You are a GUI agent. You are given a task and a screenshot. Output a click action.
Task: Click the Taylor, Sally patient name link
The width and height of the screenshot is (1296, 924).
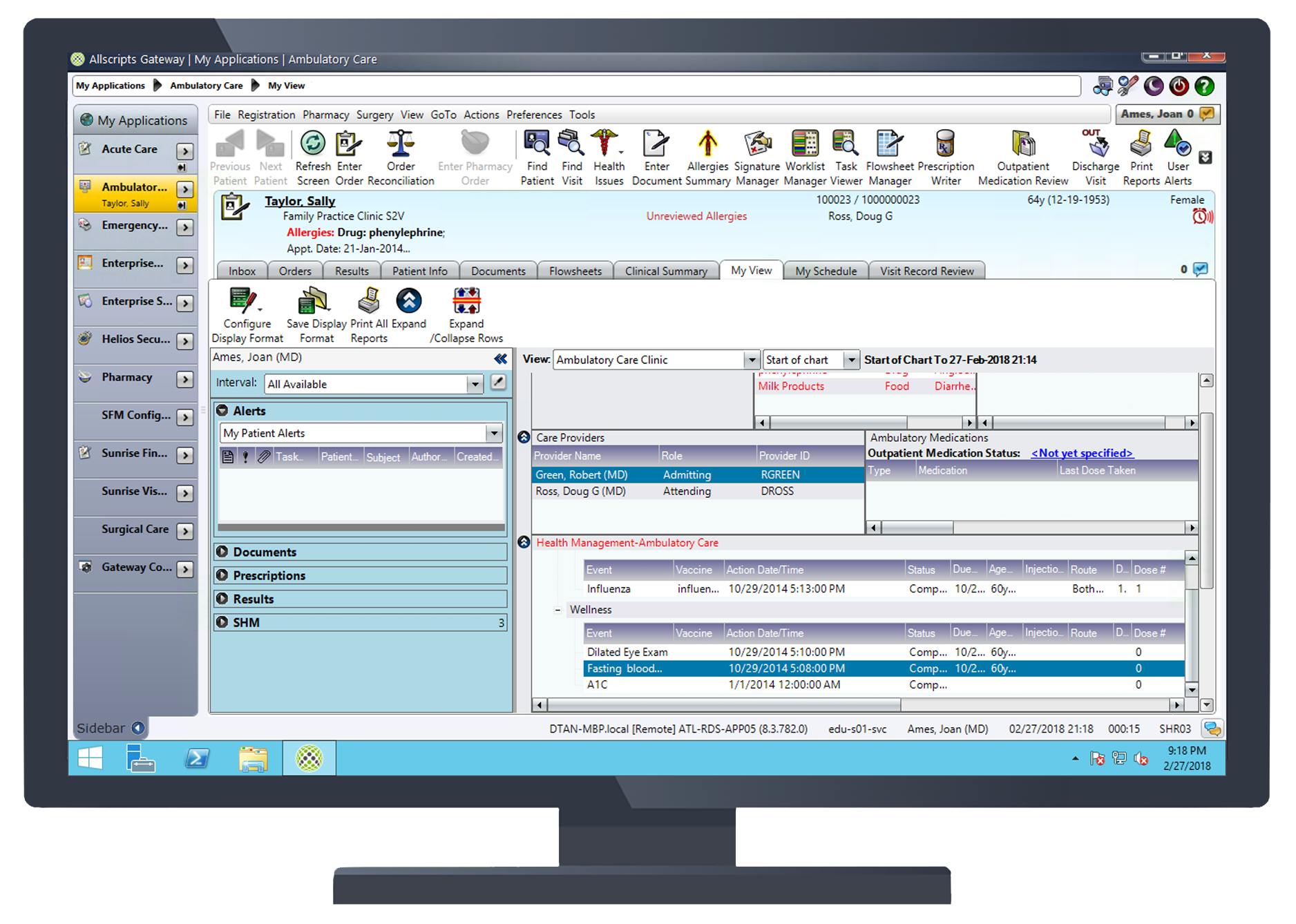tap(300, 201)
